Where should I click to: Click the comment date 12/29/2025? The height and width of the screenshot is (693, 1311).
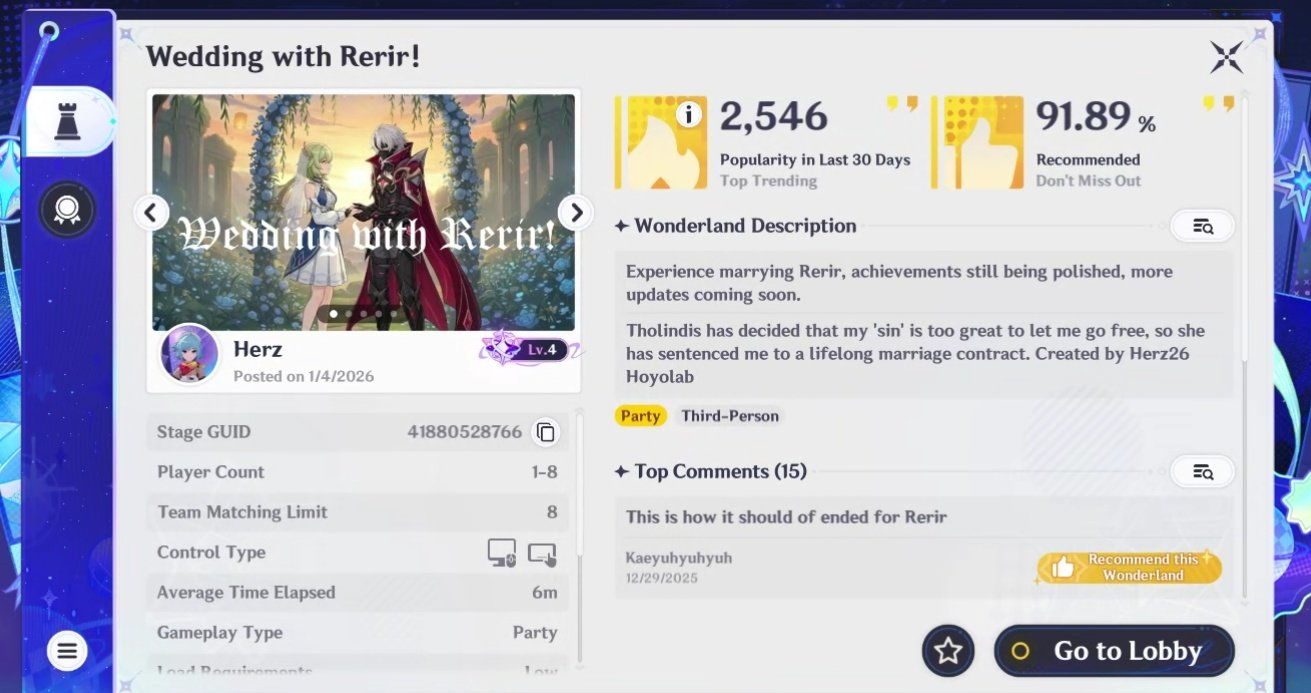pyautogui.click(x=662, y=578)
